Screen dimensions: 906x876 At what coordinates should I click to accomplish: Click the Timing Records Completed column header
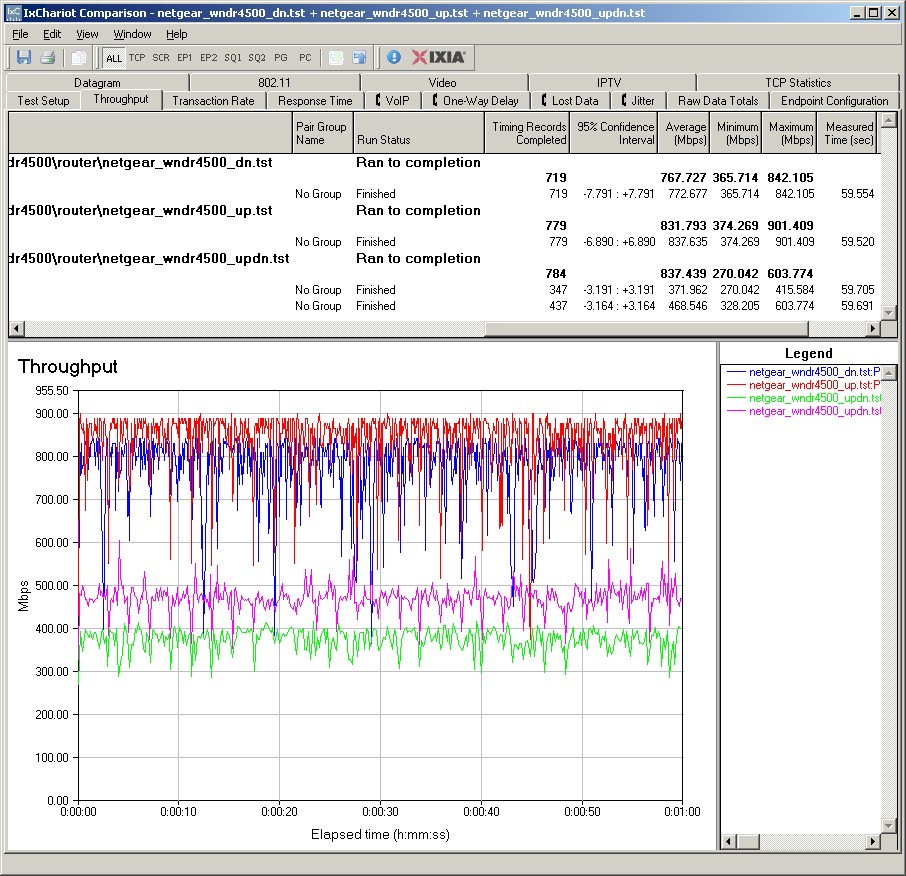tap(527, 133)
